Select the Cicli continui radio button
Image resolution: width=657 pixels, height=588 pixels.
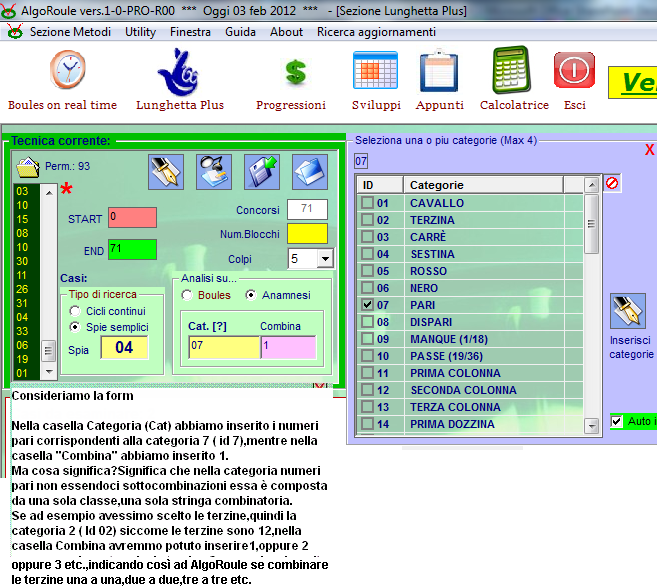click(x=75, y=311)
